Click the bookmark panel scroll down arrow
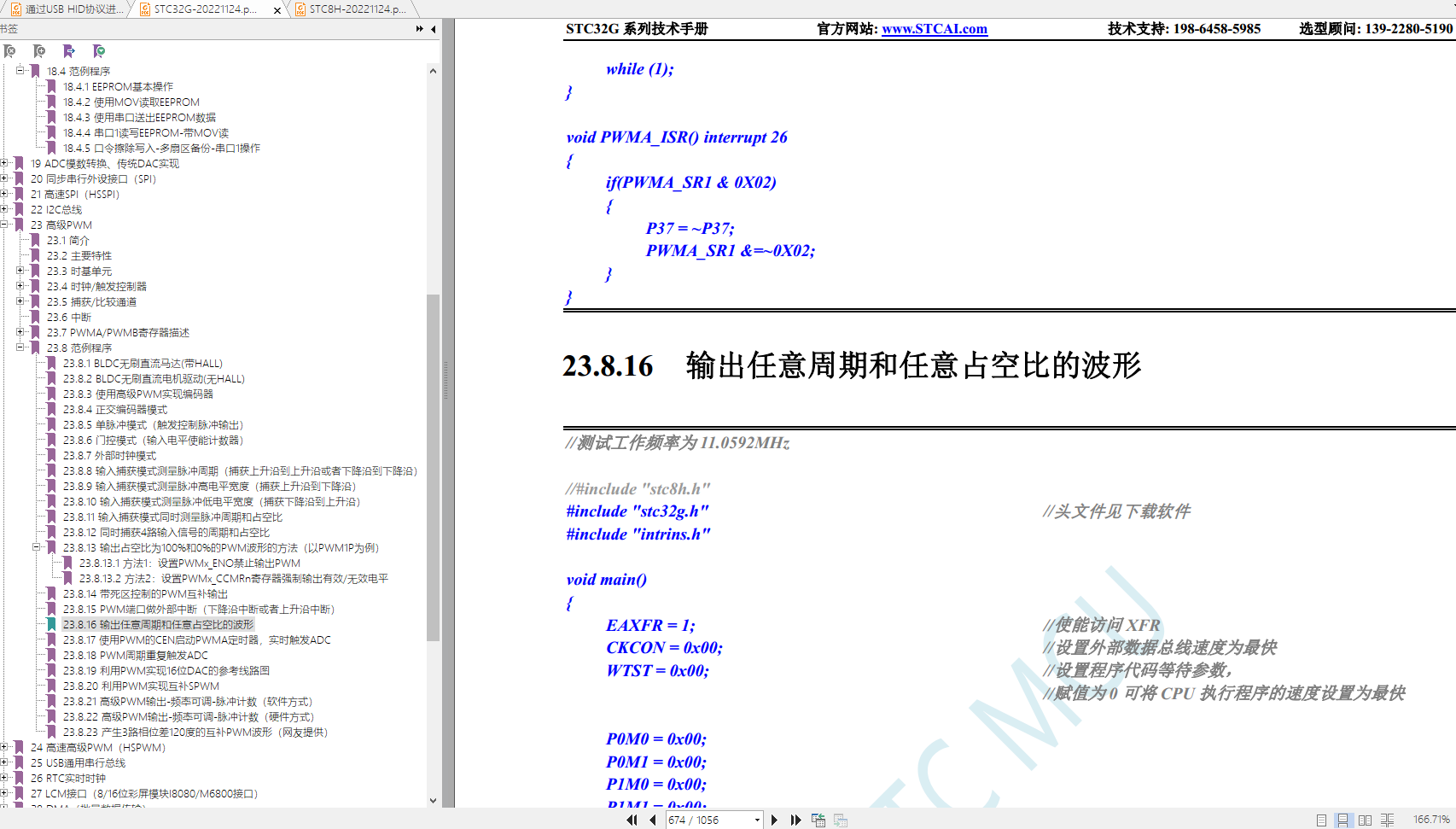This screenshot has width=1456, height=829. point(433,800)
